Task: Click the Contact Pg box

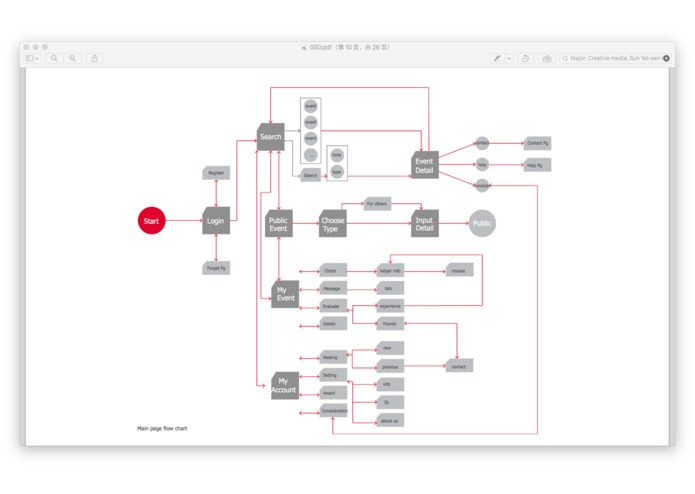Action: pos(537,143)
